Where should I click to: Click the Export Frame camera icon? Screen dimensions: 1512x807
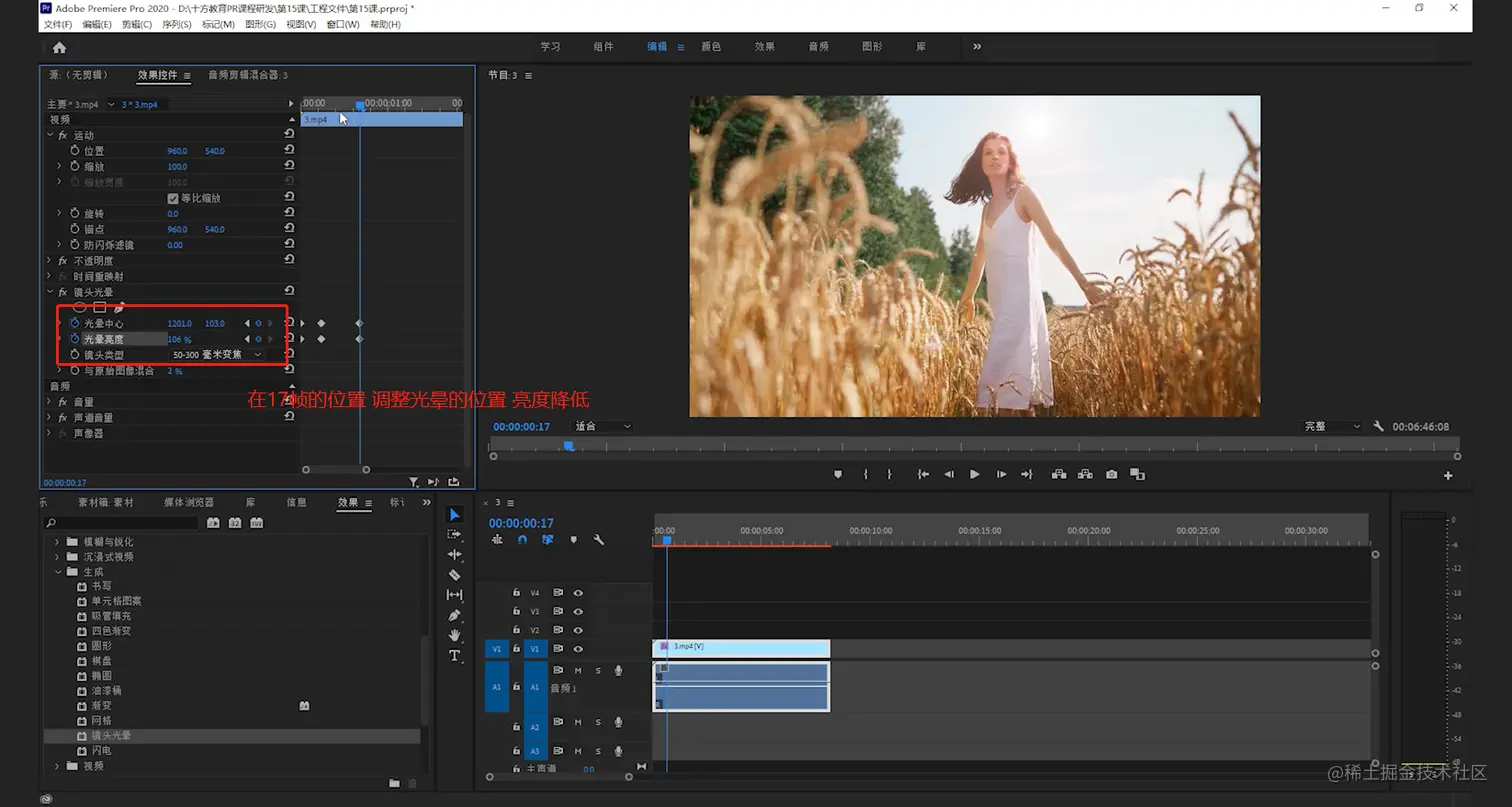click(1111, 475)
